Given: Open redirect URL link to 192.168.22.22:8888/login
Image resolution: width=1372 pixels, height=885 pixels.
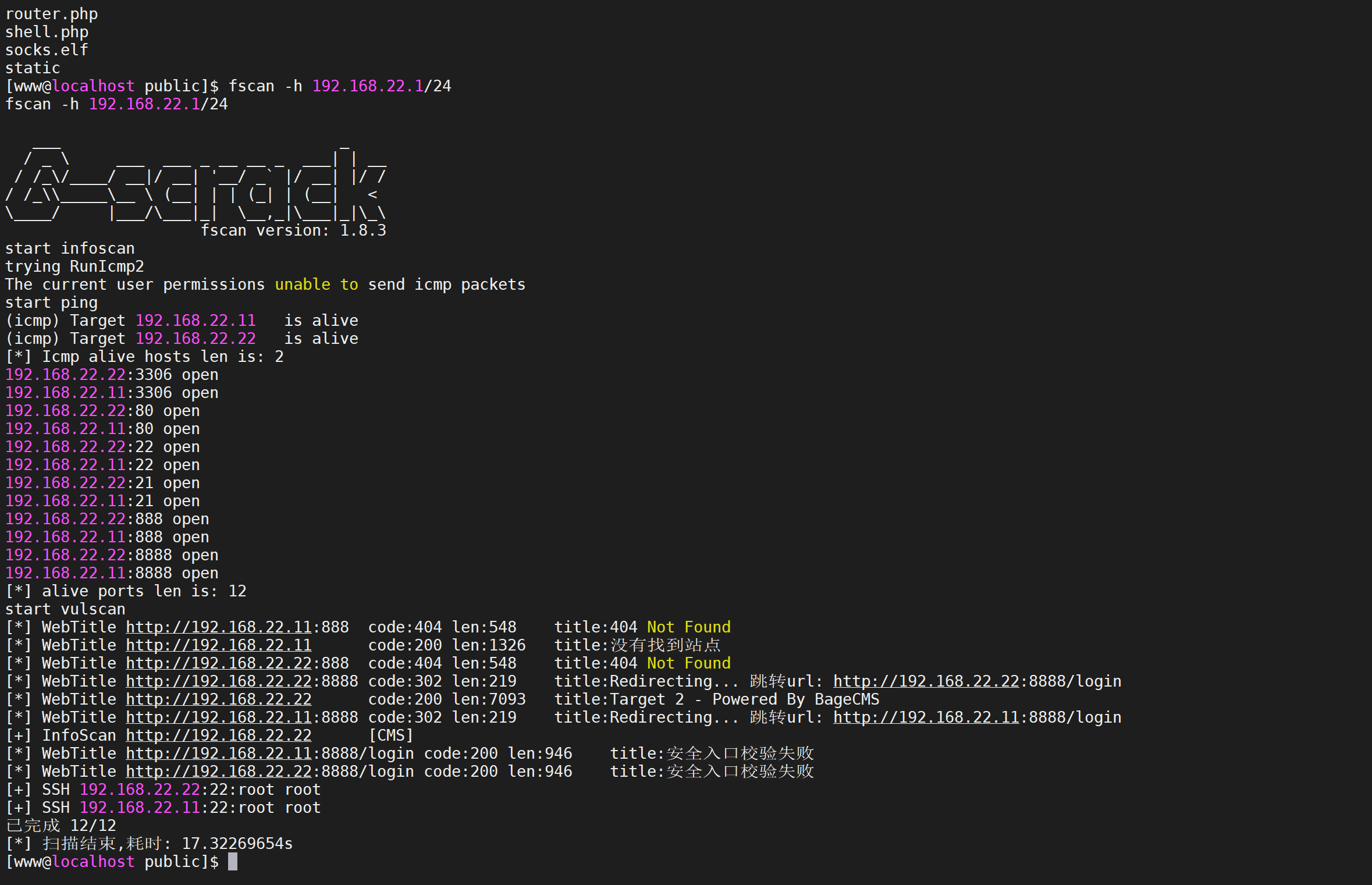Looking at the screenshot, I should tap(925, 681).
